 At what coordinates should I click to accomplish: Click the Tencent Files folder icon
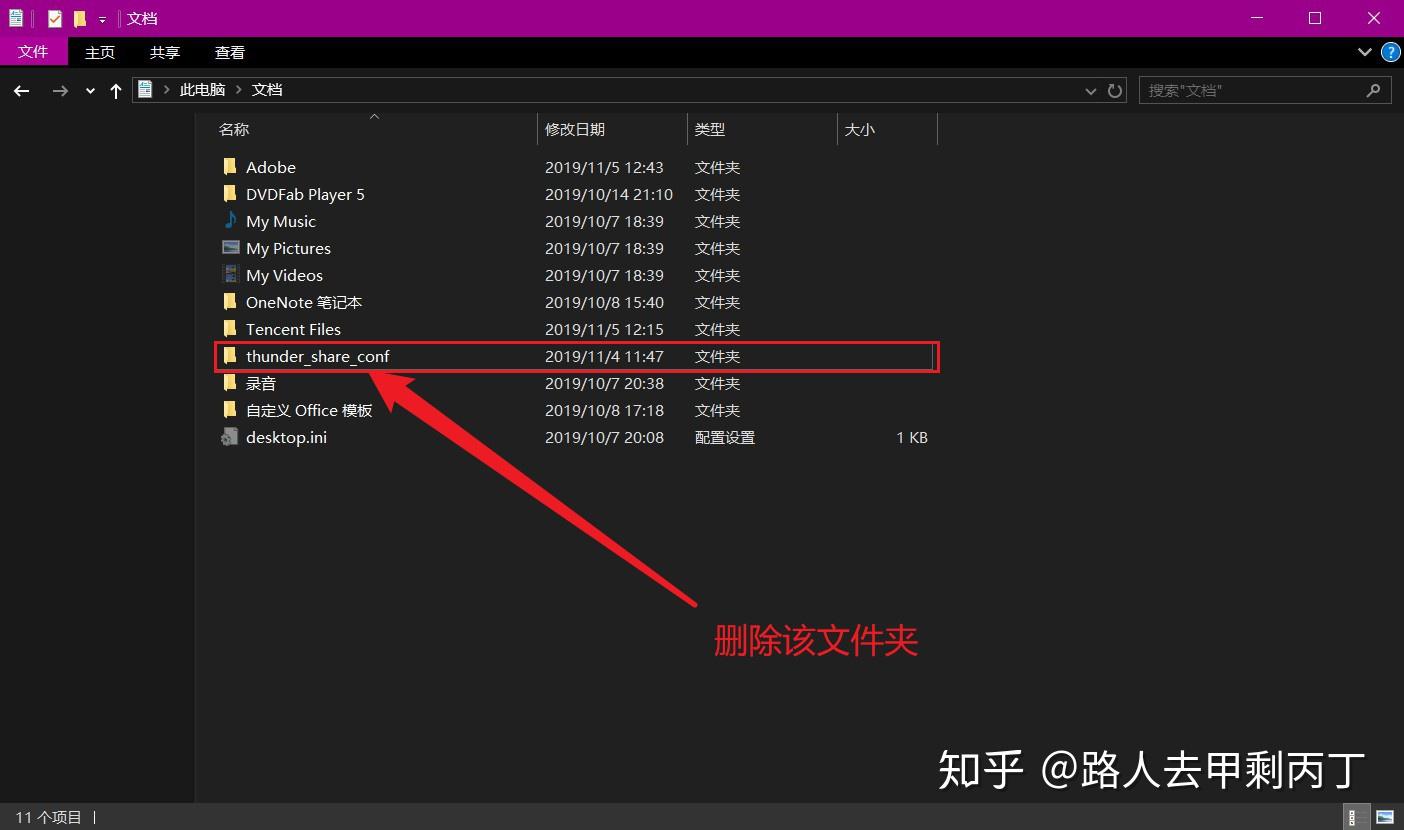coord(230,329)
